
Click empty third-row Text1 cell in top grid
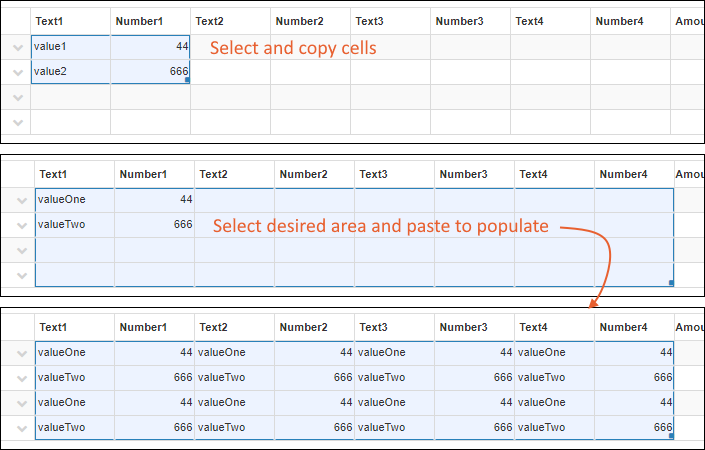click(x=70, y=97)
